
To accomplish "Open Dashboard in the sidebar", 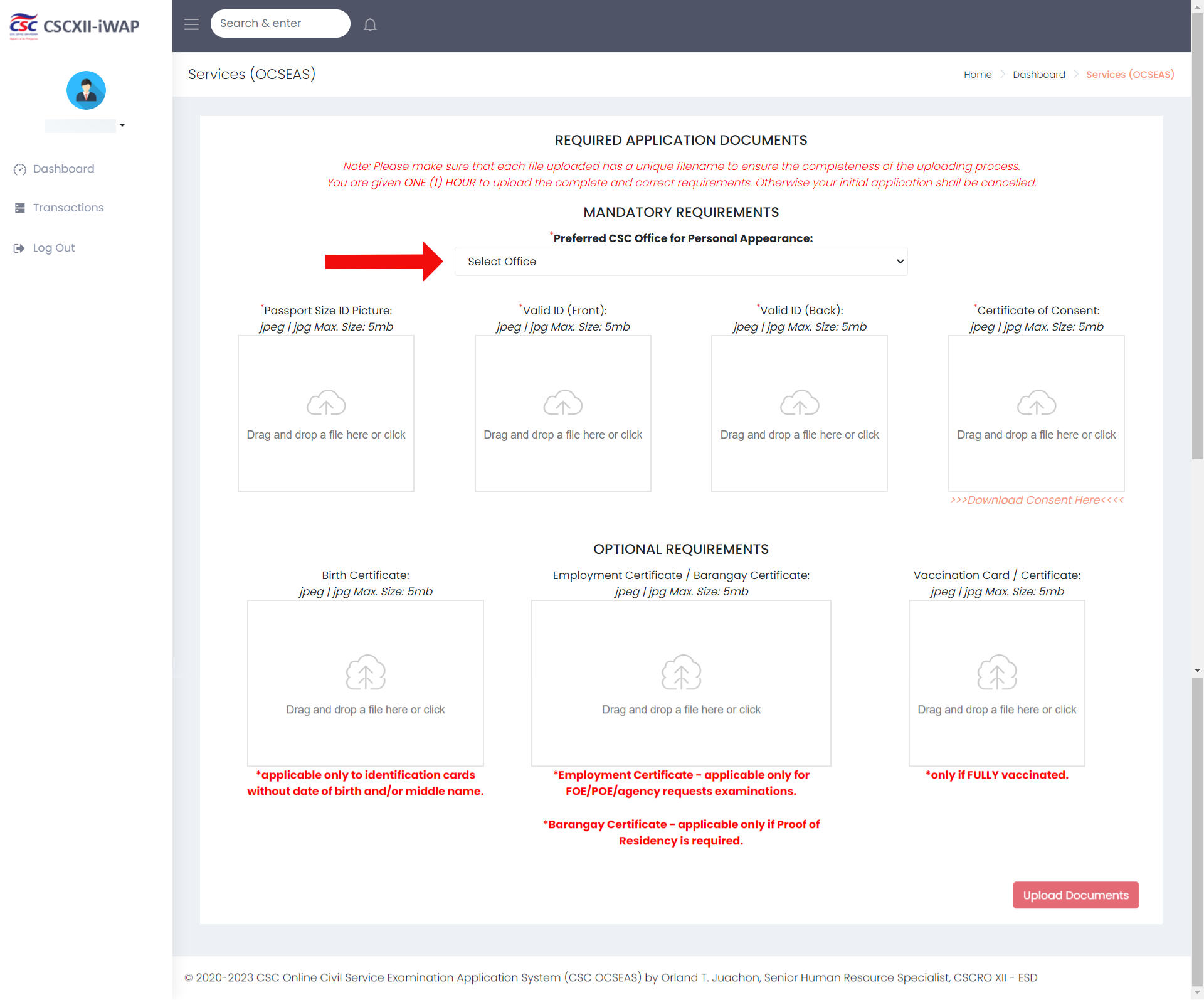I will coord(63,169).
